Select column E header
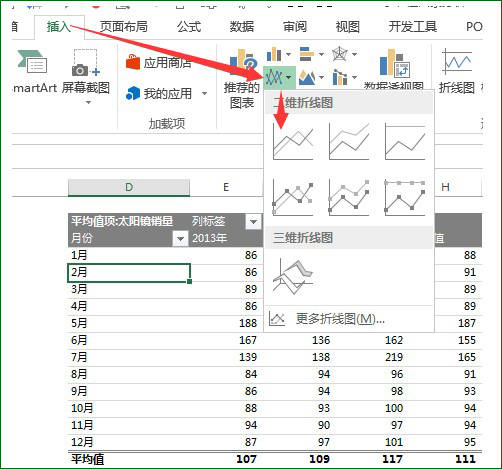Viewport: 502px width, 469px height. pos(226,187)
